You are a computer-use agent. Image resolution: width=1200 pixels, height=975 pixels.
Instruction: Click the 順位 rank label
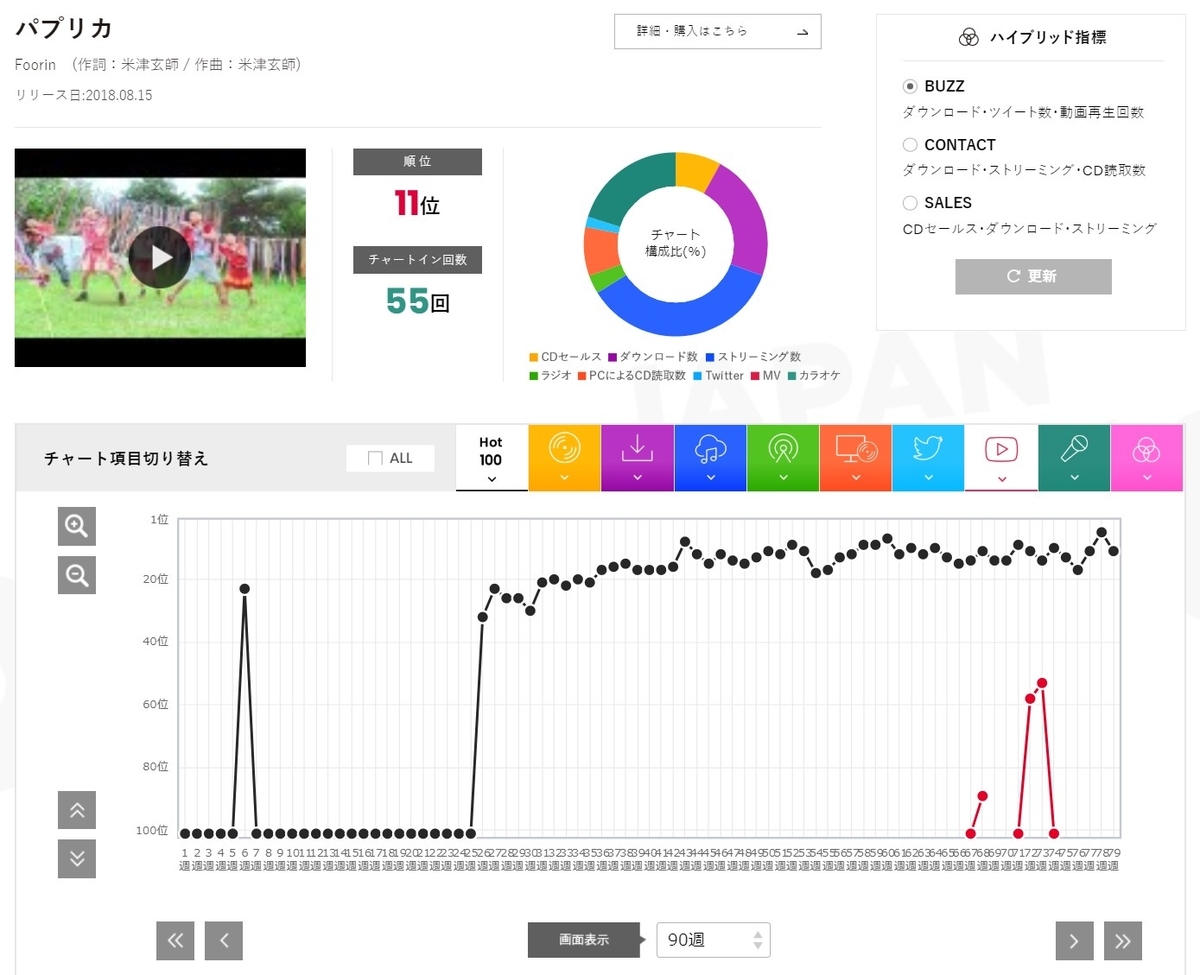pos(417,162)
